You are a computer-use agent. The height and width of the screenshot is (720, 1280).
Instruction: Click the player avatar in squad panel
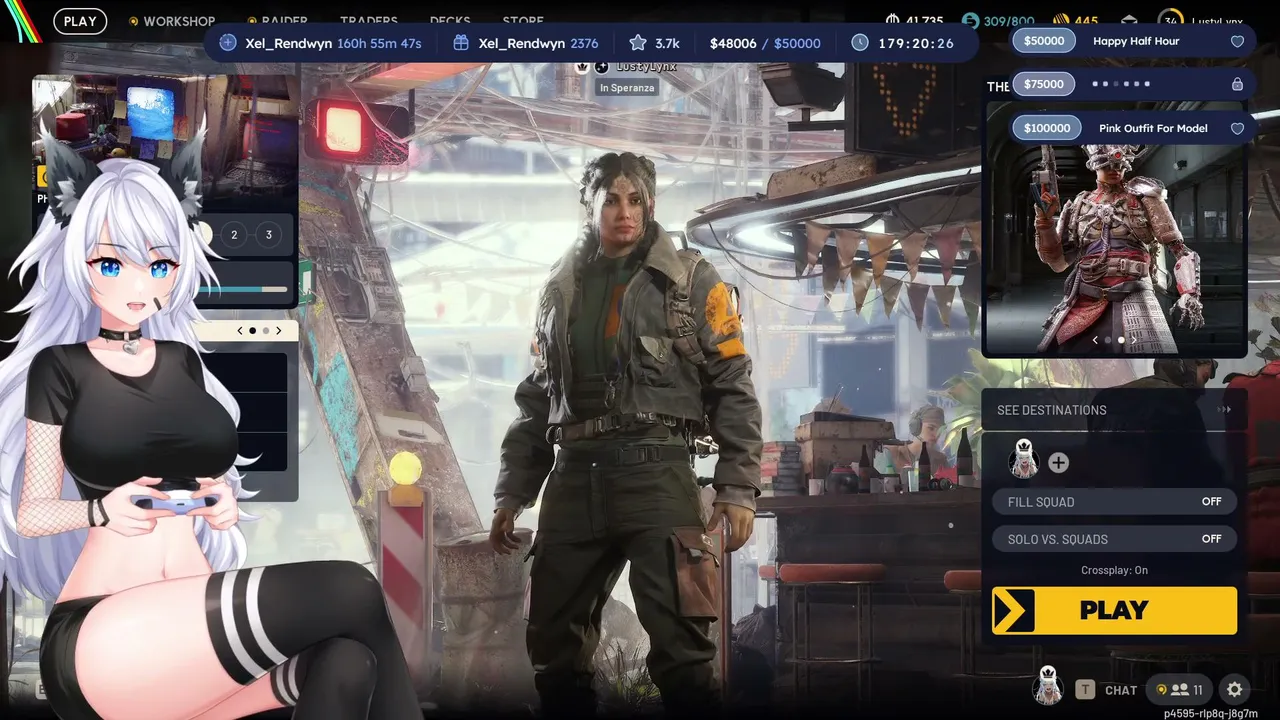(1023, 461)
